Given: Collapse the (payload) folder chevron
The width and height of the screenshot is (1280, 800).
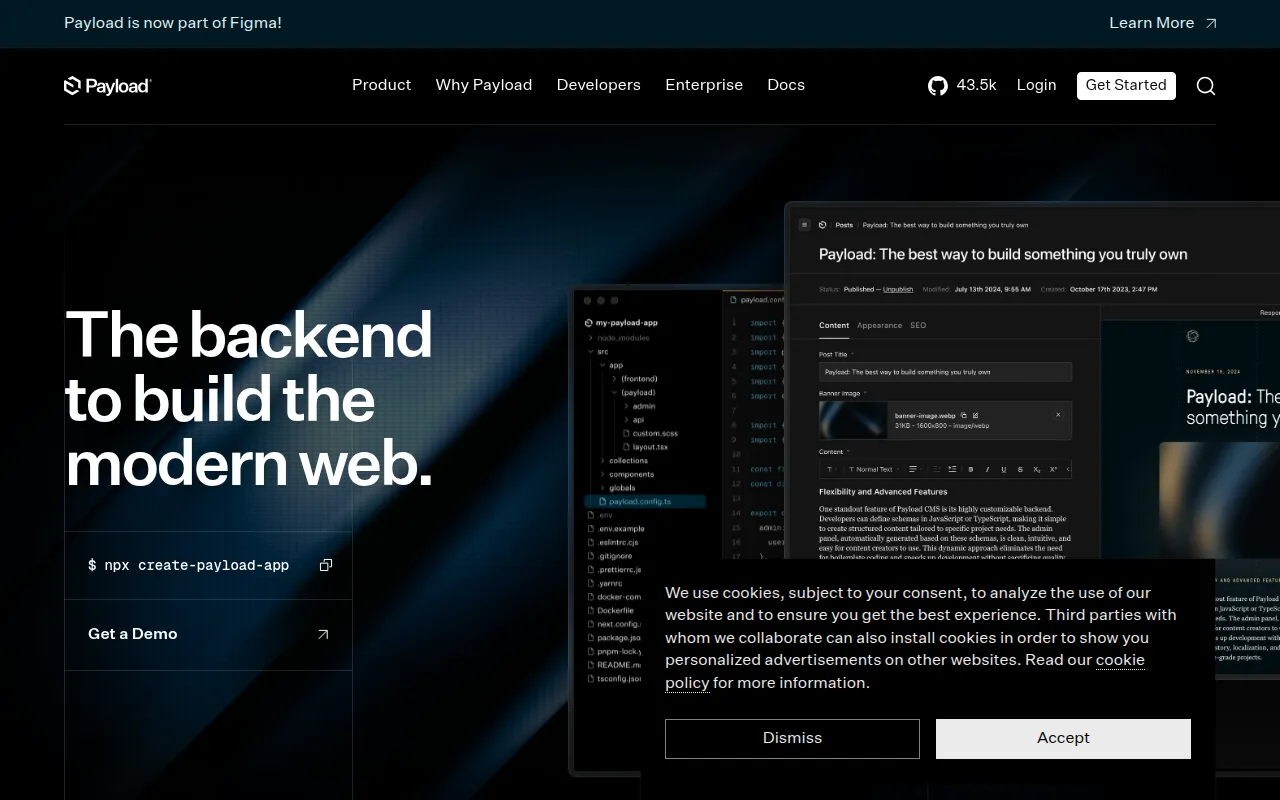Looking at the screenshot, I should click(614, 392).
